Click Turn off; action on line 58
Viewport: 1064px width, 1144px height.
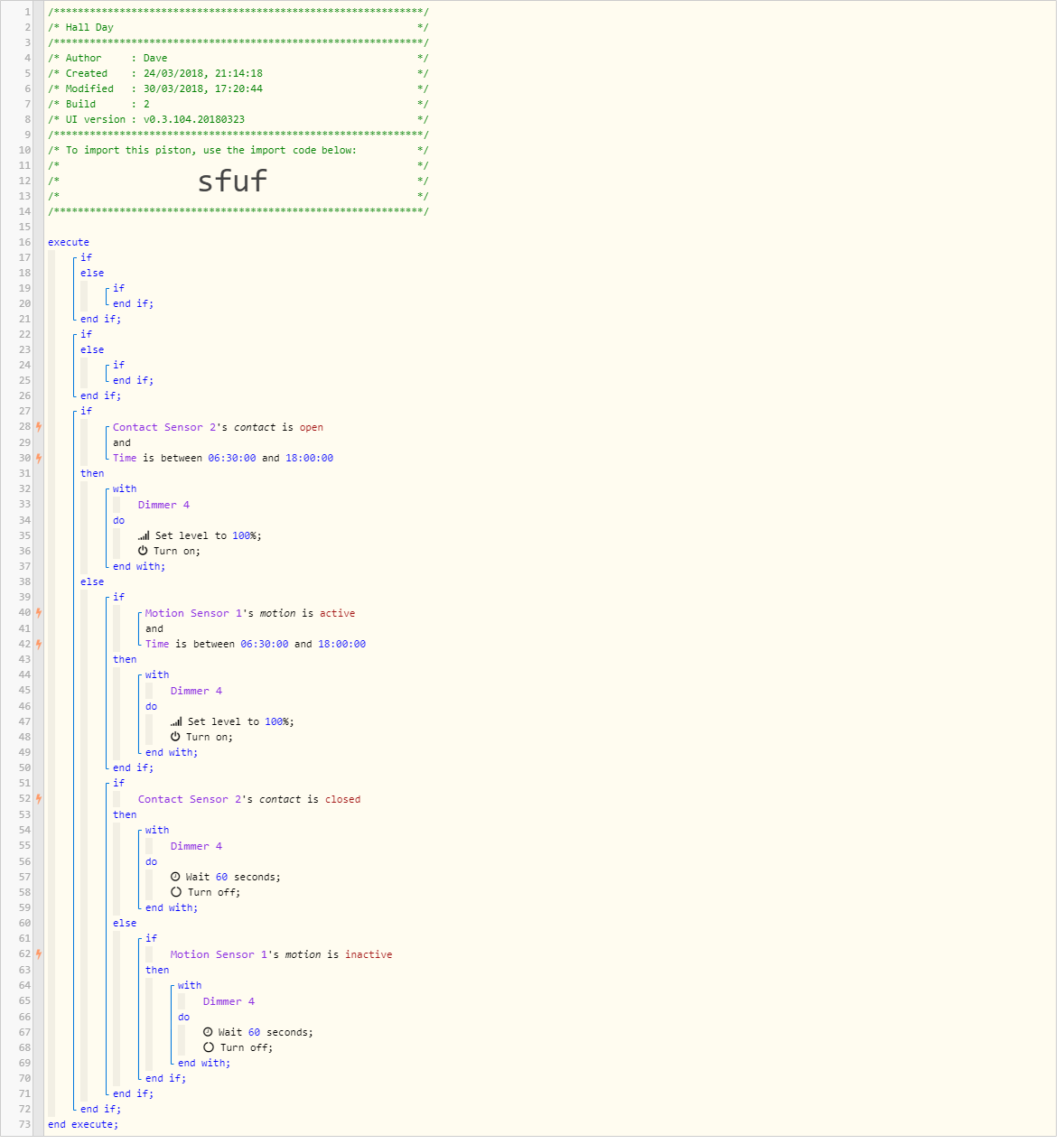pos(214,892)
